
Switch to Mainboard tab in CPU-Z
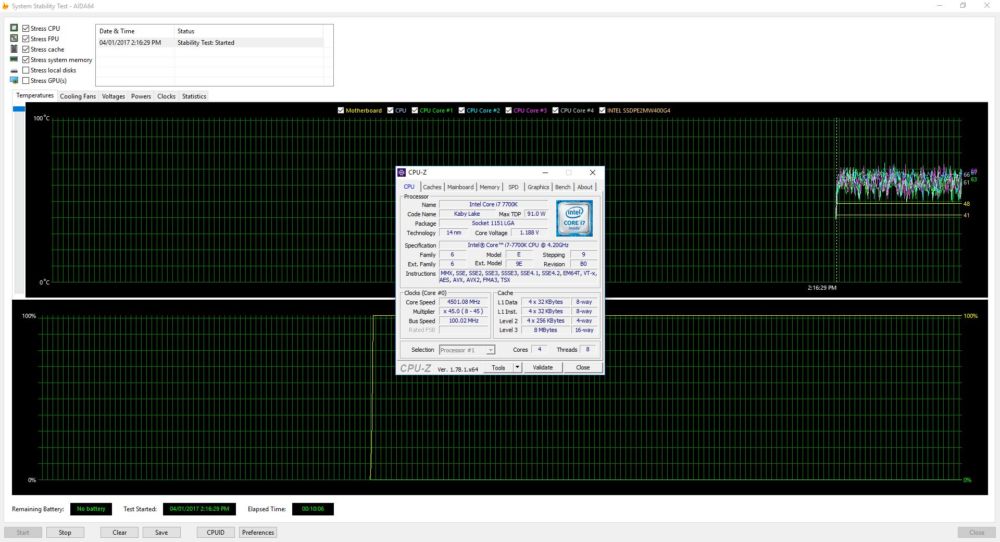coord(460,187)
